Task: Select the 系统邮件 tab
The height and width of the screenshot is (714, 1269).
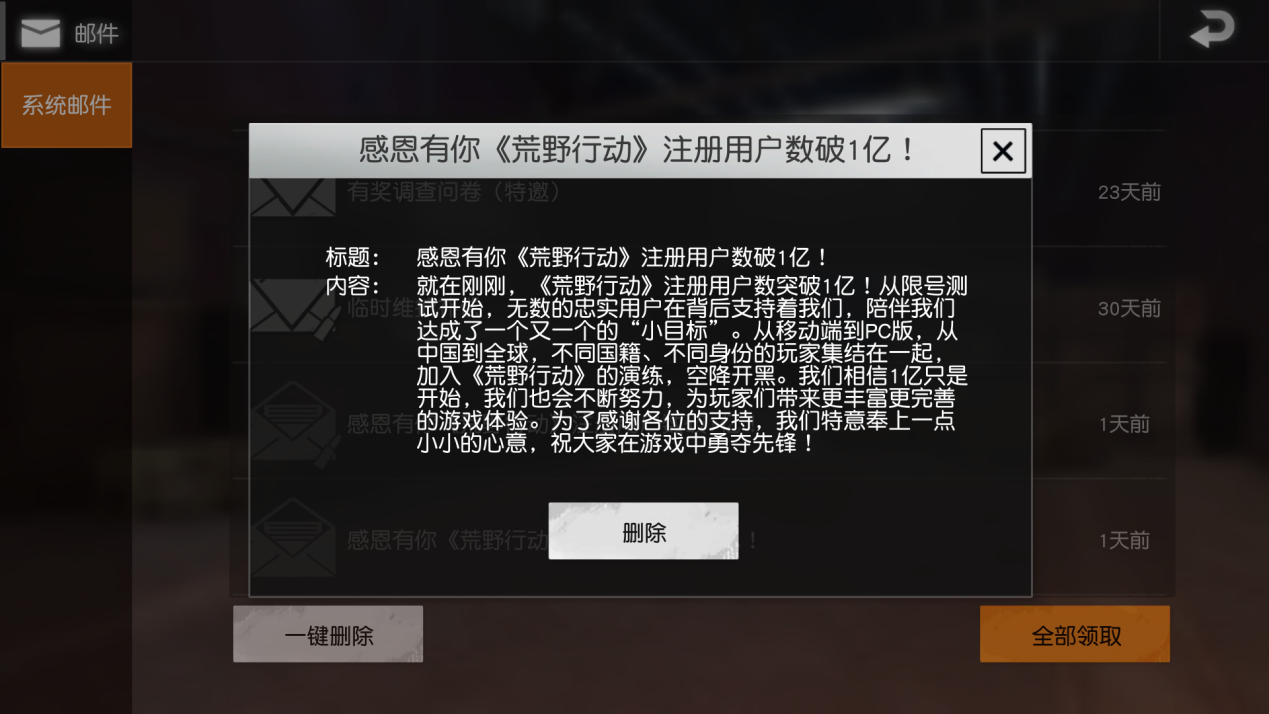Action: click(x=67, y=105)
